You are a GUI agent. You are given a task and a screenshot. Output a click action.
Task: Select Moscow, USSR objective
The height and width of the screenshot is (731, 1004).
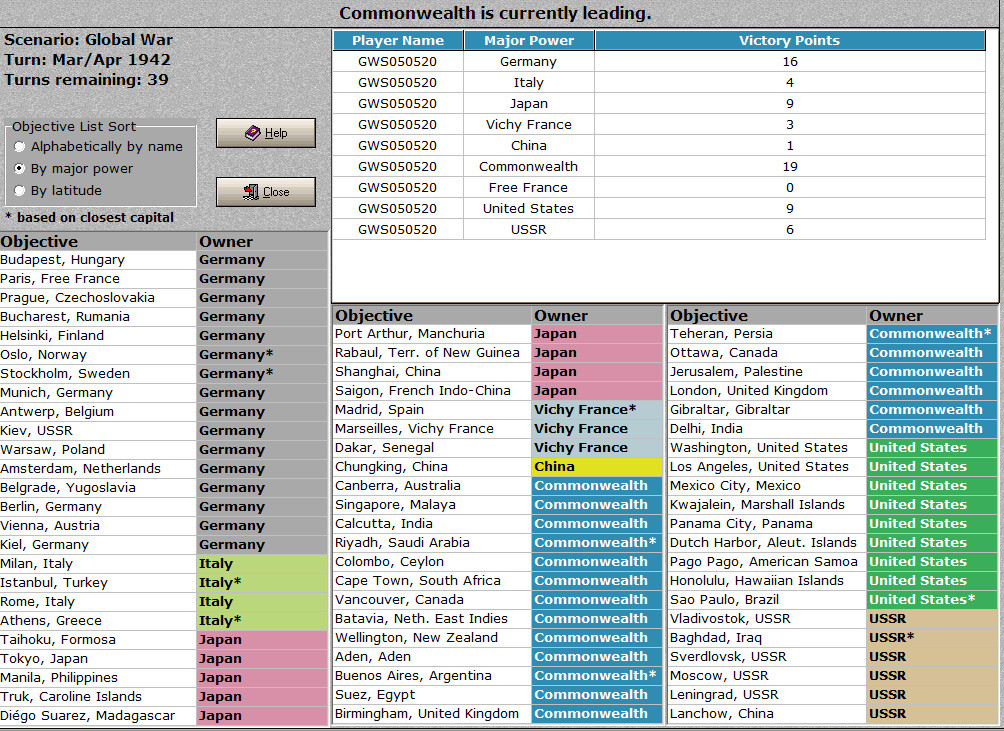point(767,675)
